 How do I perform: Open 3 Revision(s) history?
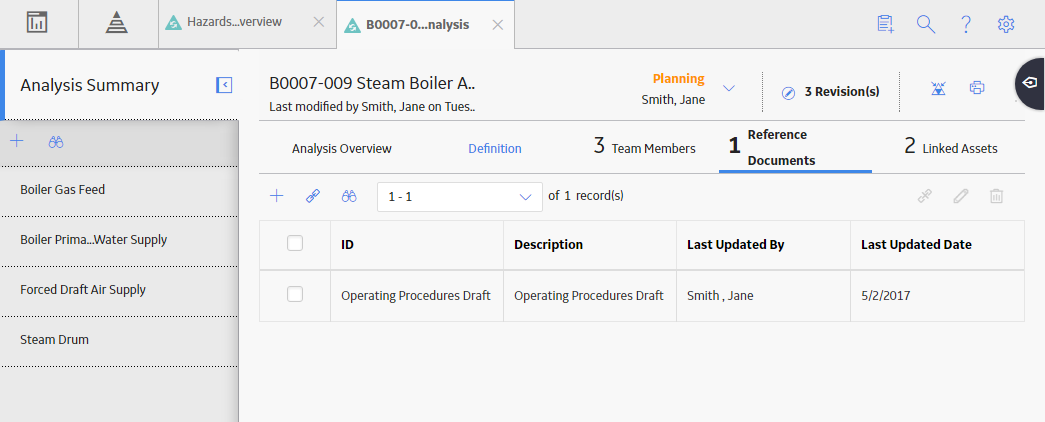point(830,92)
